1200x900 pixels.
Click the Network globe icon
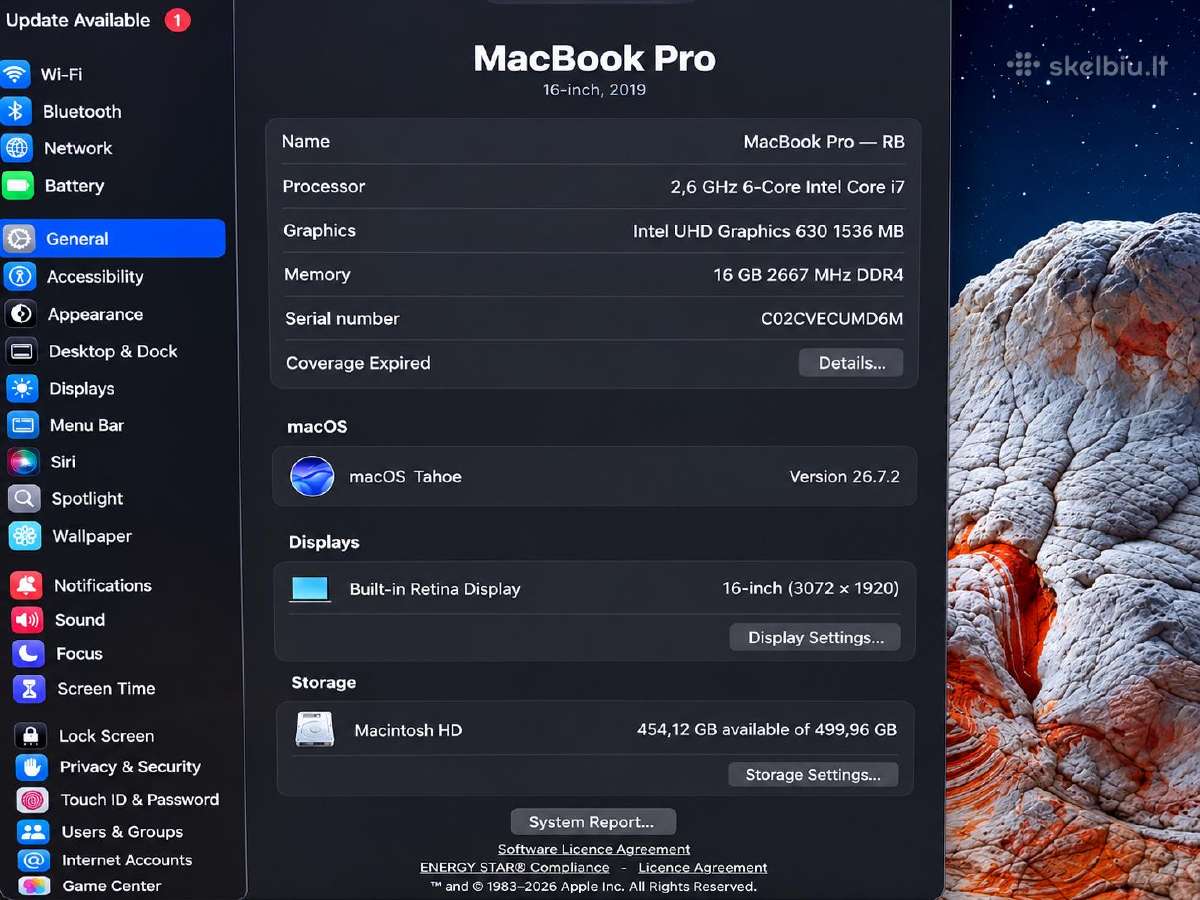coord(17,148)
